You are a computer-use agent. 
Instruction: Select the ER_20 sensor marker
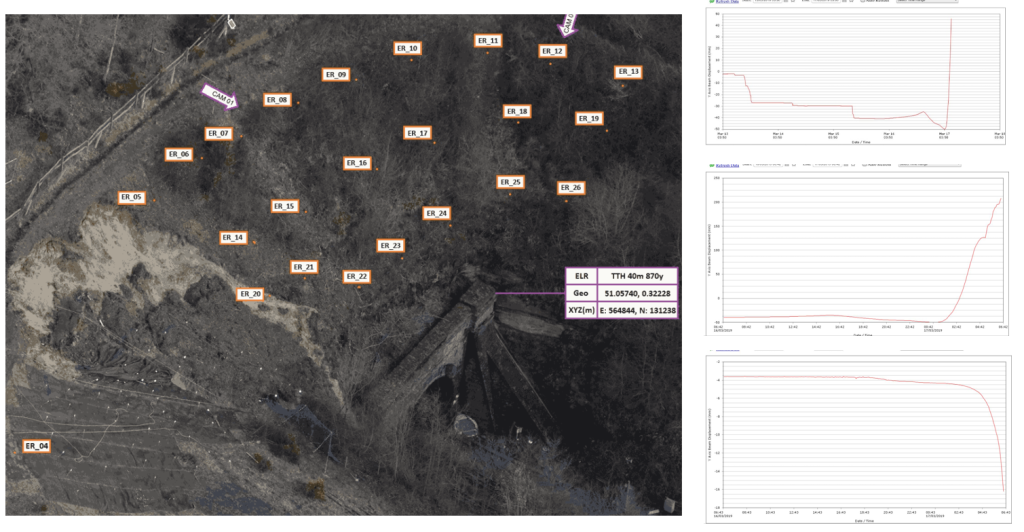coord(250,294)
